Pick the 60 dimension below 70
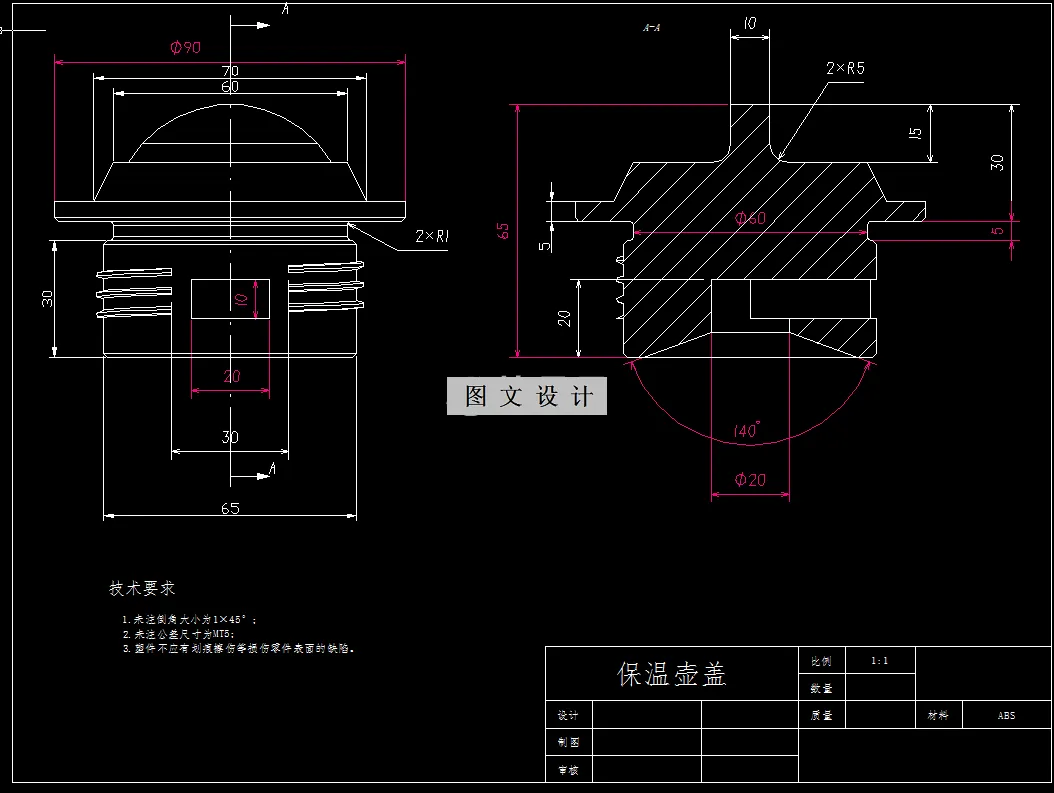 [x=230, y=86]
